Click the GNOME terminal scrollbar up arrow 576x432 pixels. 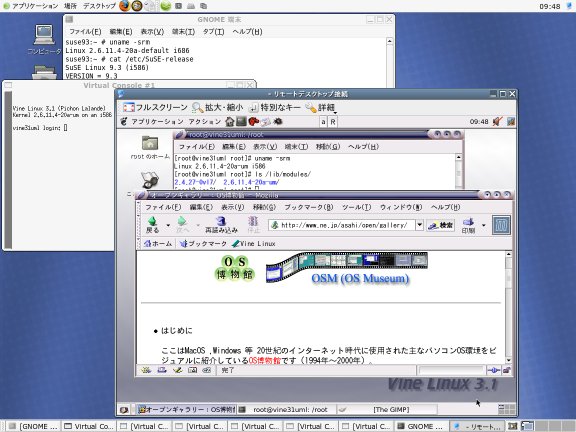pos(390,41)
